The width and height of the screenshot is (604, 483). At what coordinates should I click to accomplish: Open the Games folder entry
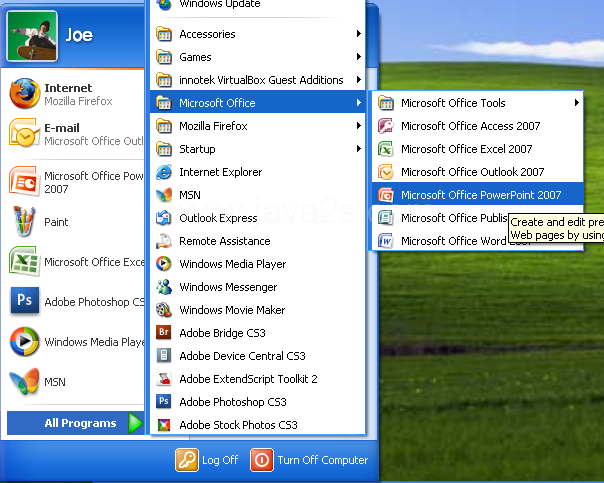[x=258, y=57]
